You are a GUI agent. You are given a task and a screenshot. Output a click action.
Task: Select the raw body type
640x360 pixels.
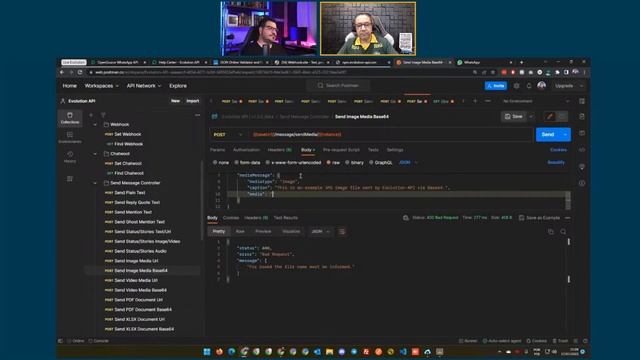tap(333, 162)
